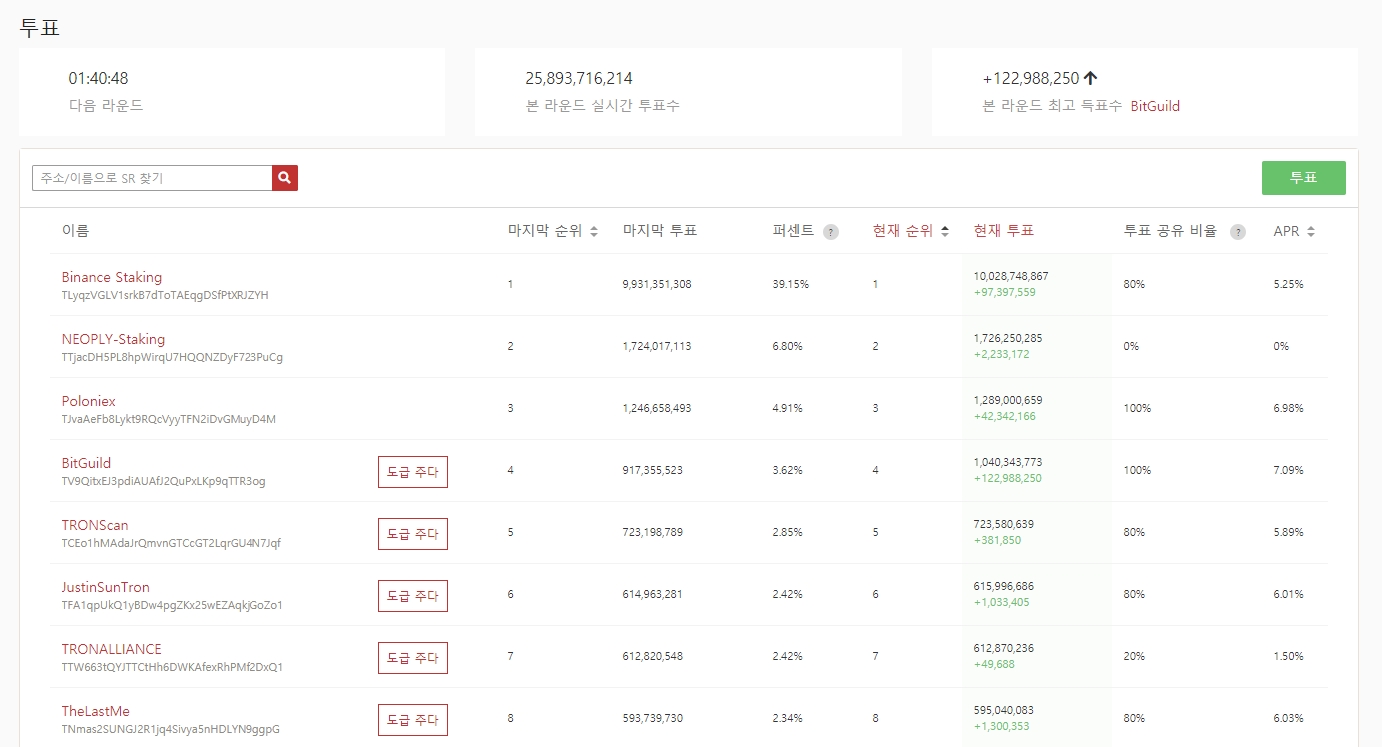Click realtime vote total 25,893,716,214

579,78
